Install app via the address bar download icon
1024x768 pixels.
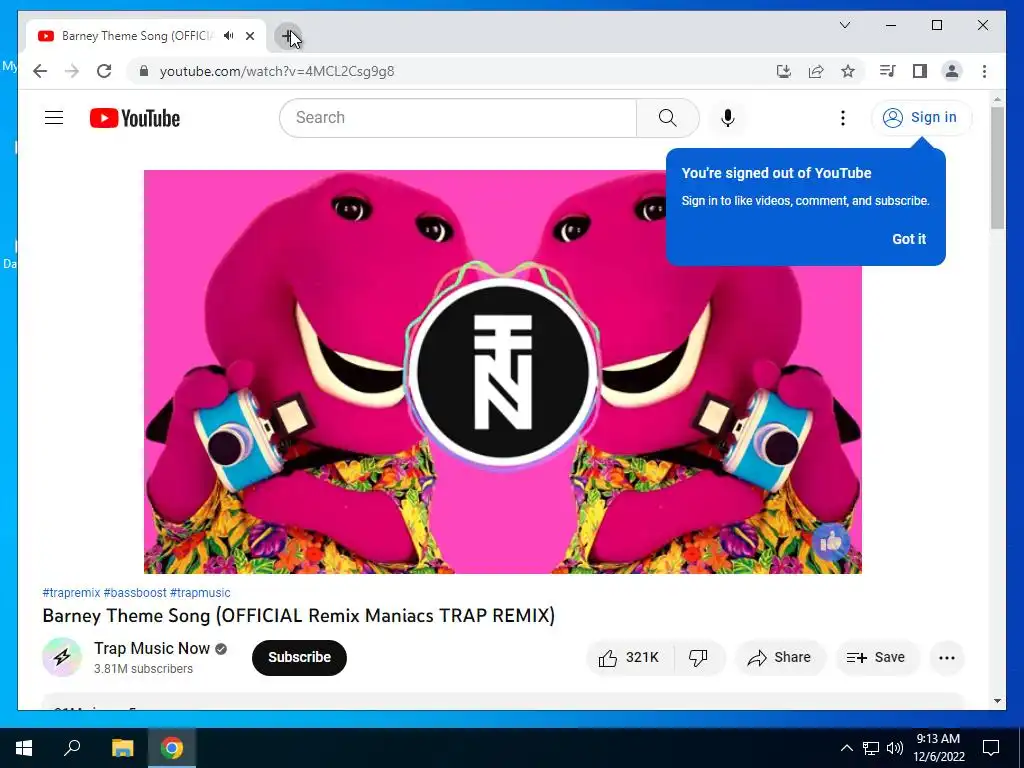coord(784,71)
